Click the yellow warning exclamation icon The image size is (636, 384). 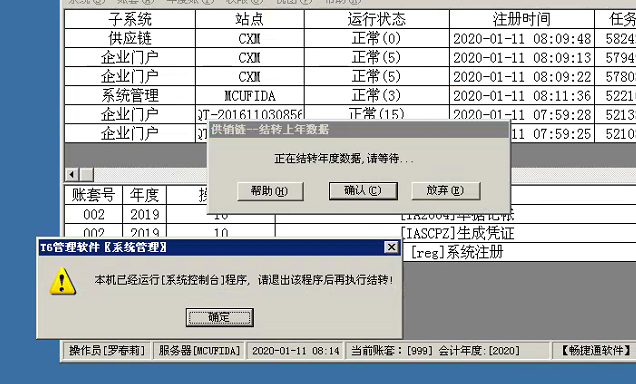[62, 281]
